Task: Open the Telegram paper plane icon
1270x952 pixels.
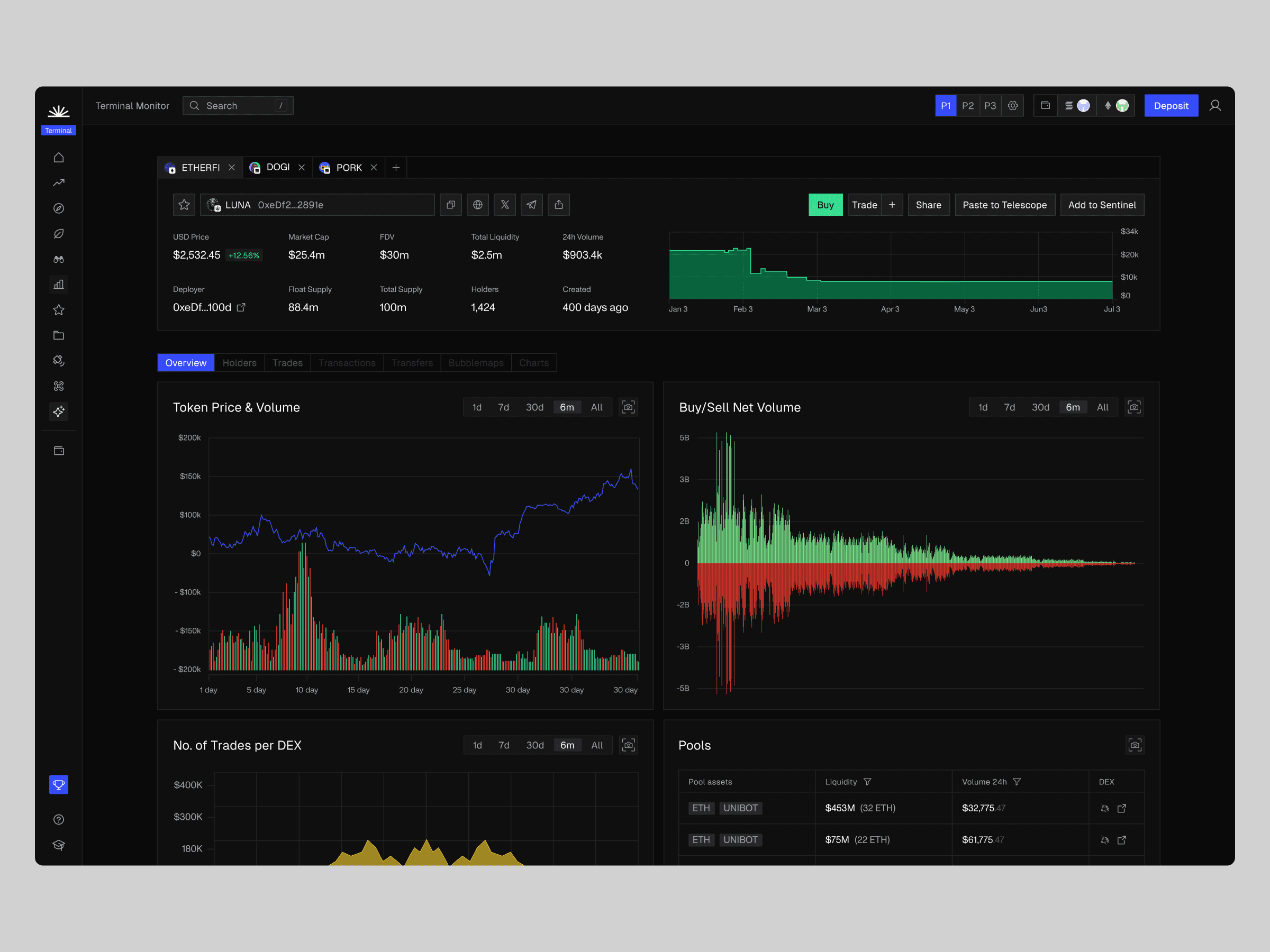Action: pyautogui.click(x=532, y=205)
